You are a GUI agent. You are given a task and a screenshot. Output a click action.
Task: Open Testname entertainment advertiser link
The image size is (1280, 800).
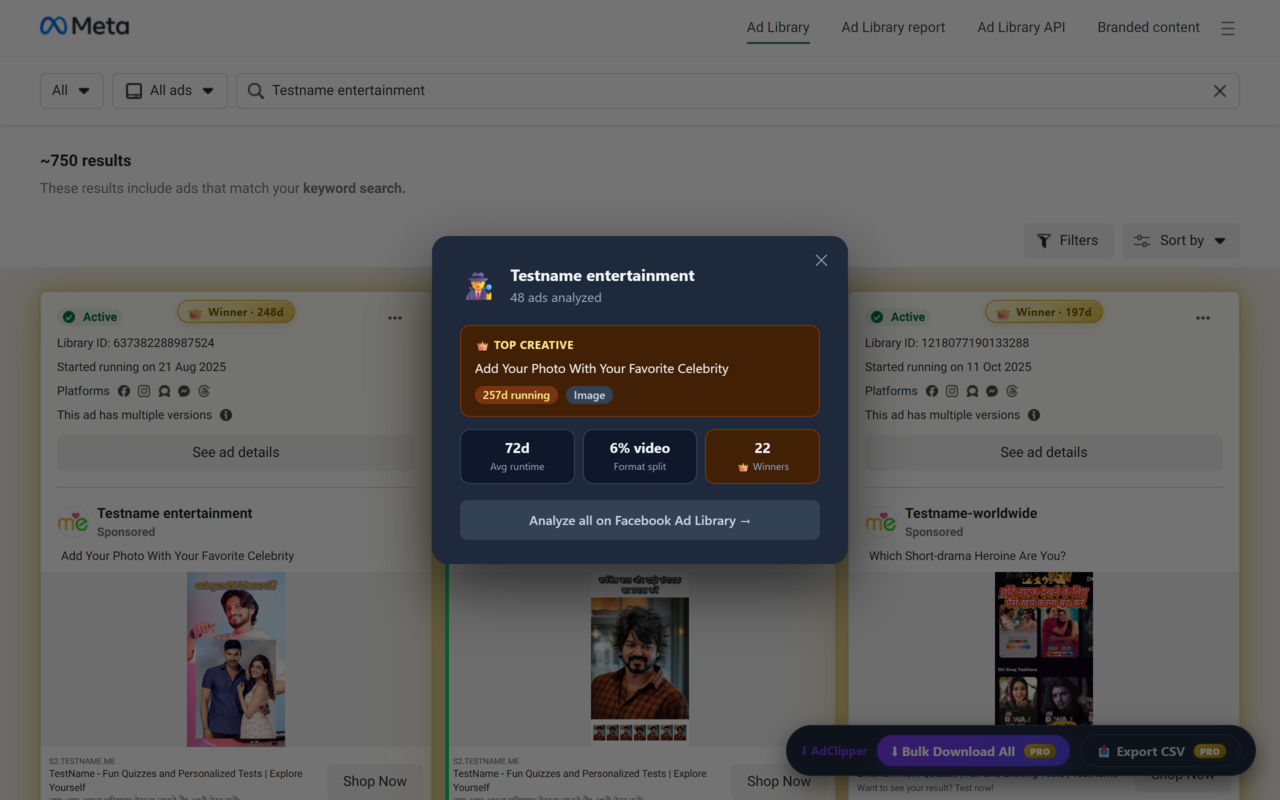pyautogui.click(x=174, y=513)
